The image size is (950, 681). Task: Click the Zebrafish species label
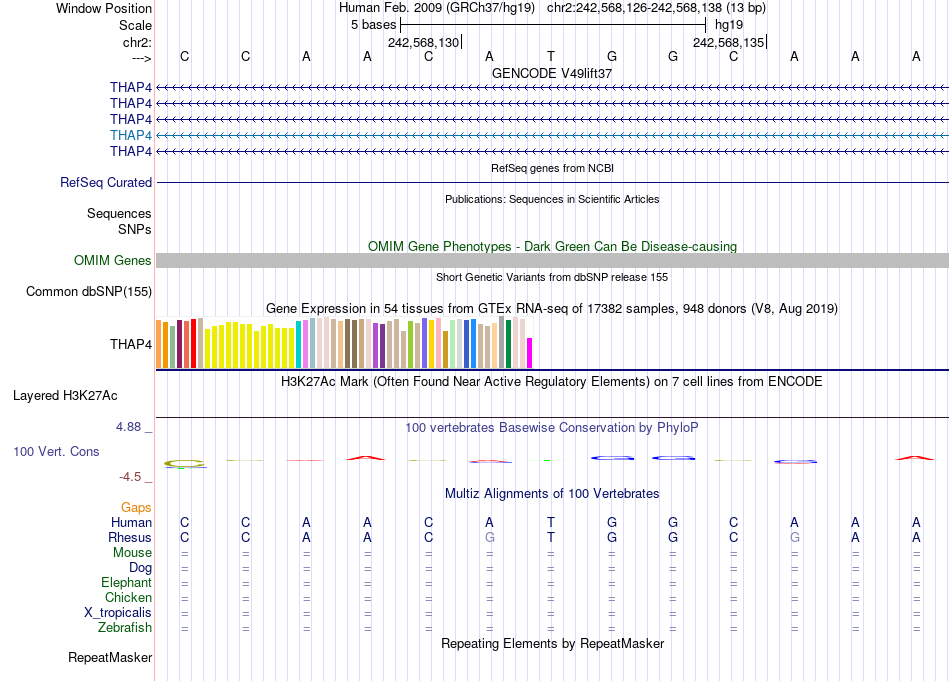tap(125, 627)
